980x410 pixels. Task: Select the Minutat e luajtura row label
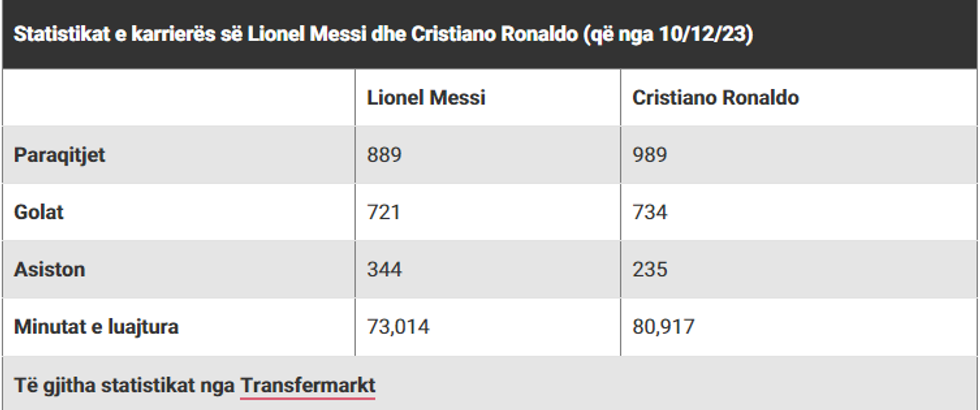[x=95, y=326]
